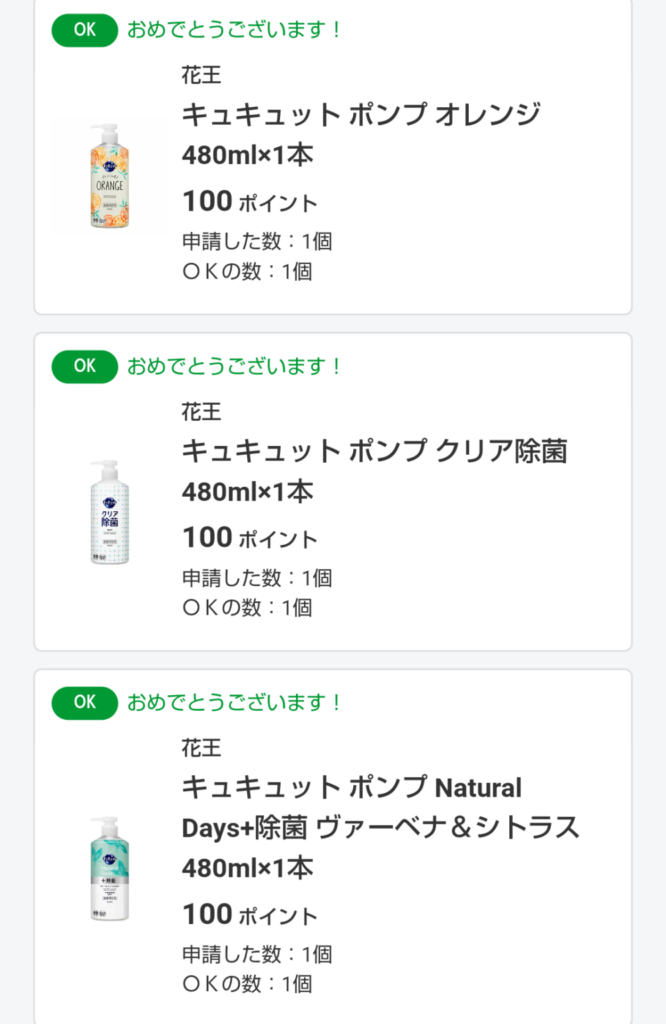Click 100 ポイント on the Orange card
Screen dimensions: 666x1024
coord(249,202)
